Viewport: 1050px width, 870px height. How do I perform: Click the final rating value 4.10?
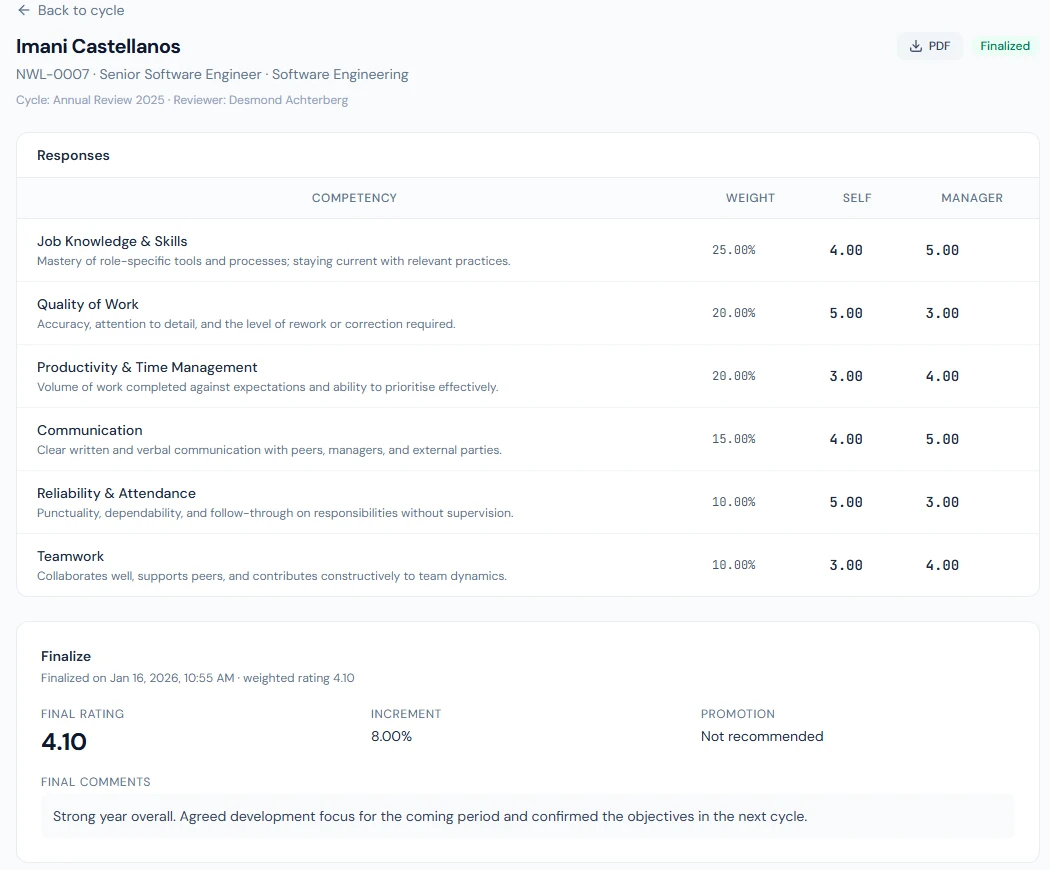click(64, 741)
